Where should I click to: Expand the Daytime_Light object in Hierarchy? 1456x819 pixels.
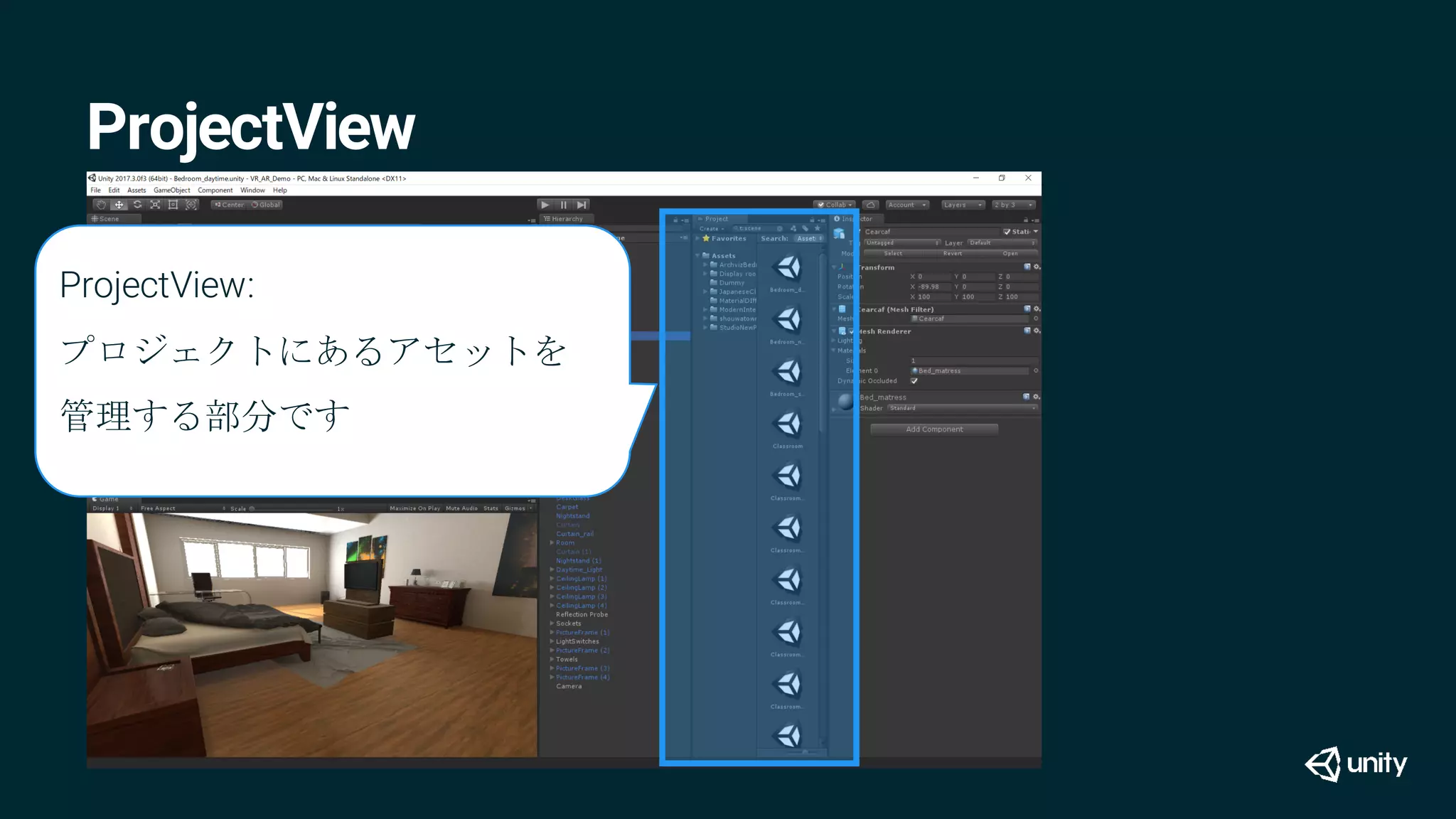coord(552,569)
